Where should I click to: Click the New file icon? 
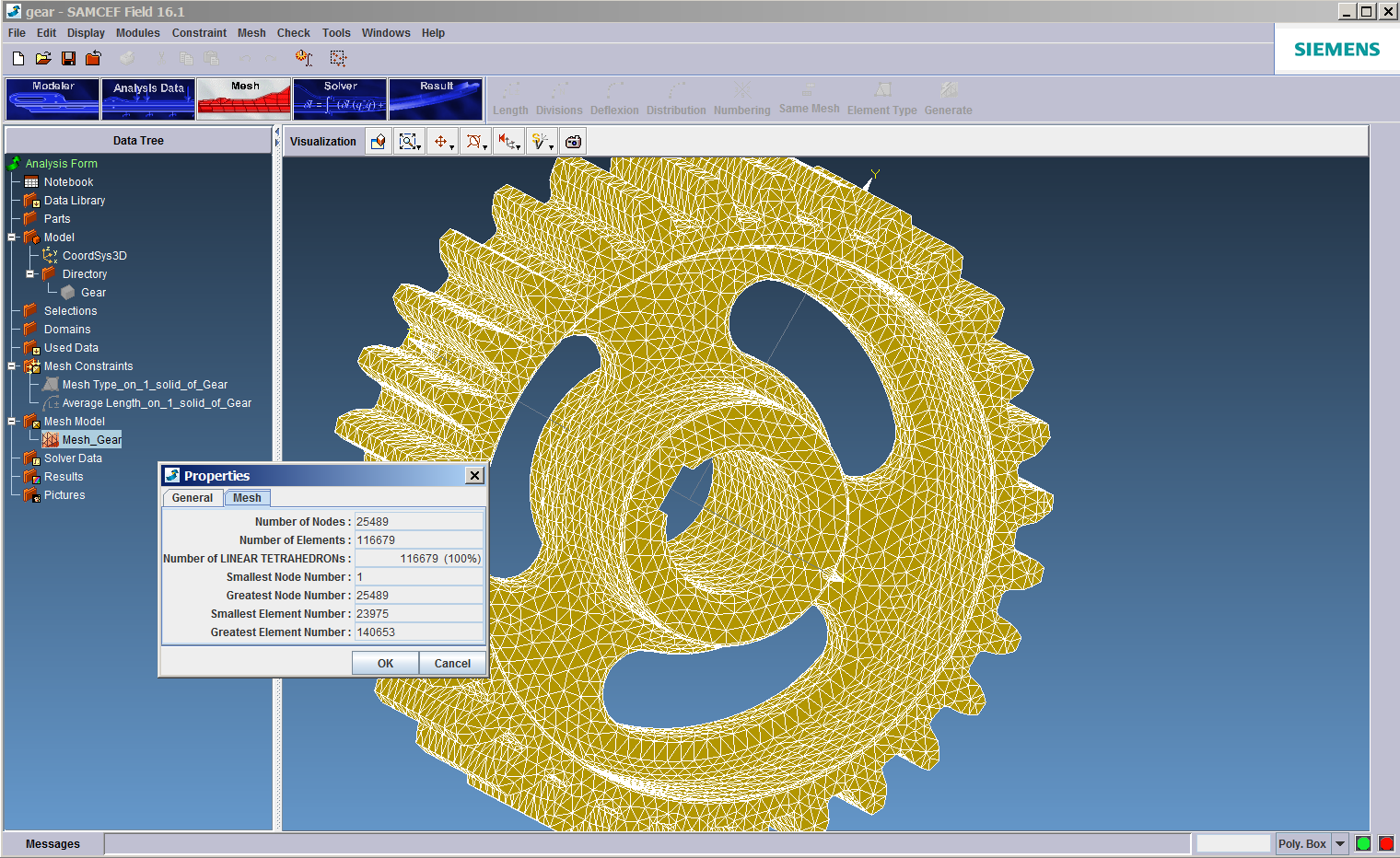18,58
